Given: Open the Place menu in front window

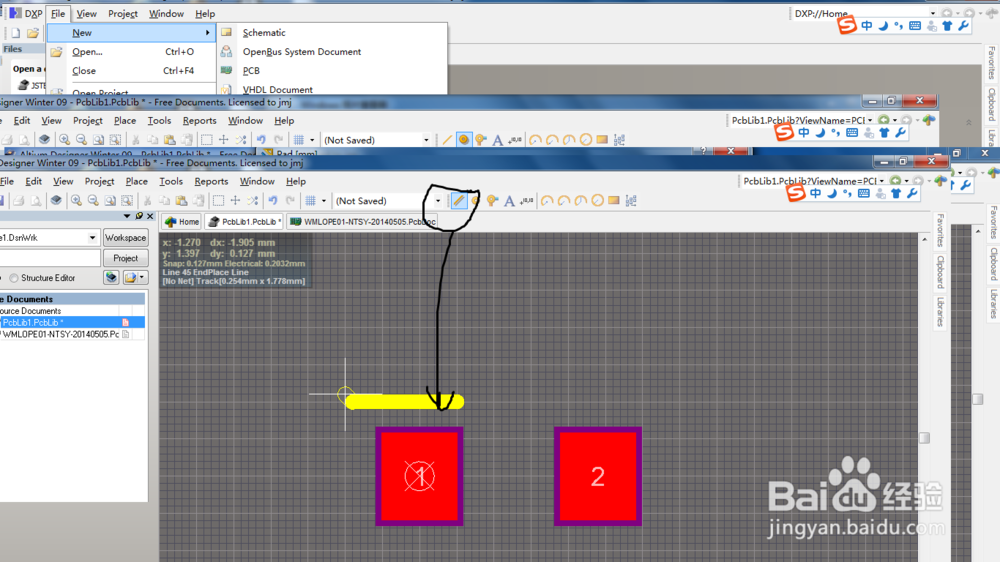Looking at the screenshot, I should 136,181.
